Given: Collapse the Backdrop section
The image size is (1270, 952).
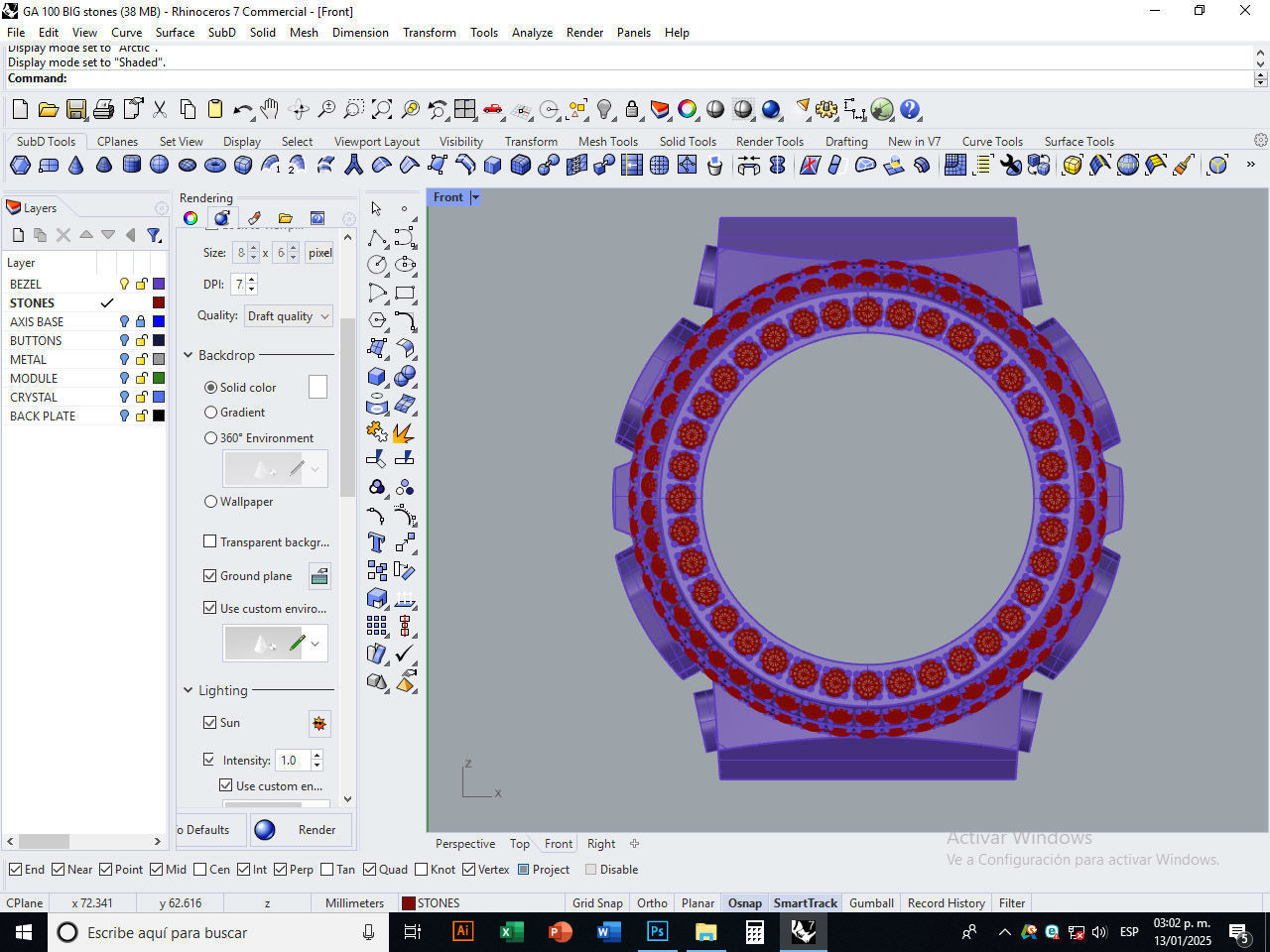Looking at the screenshot, I should click(x=189, y=355).
